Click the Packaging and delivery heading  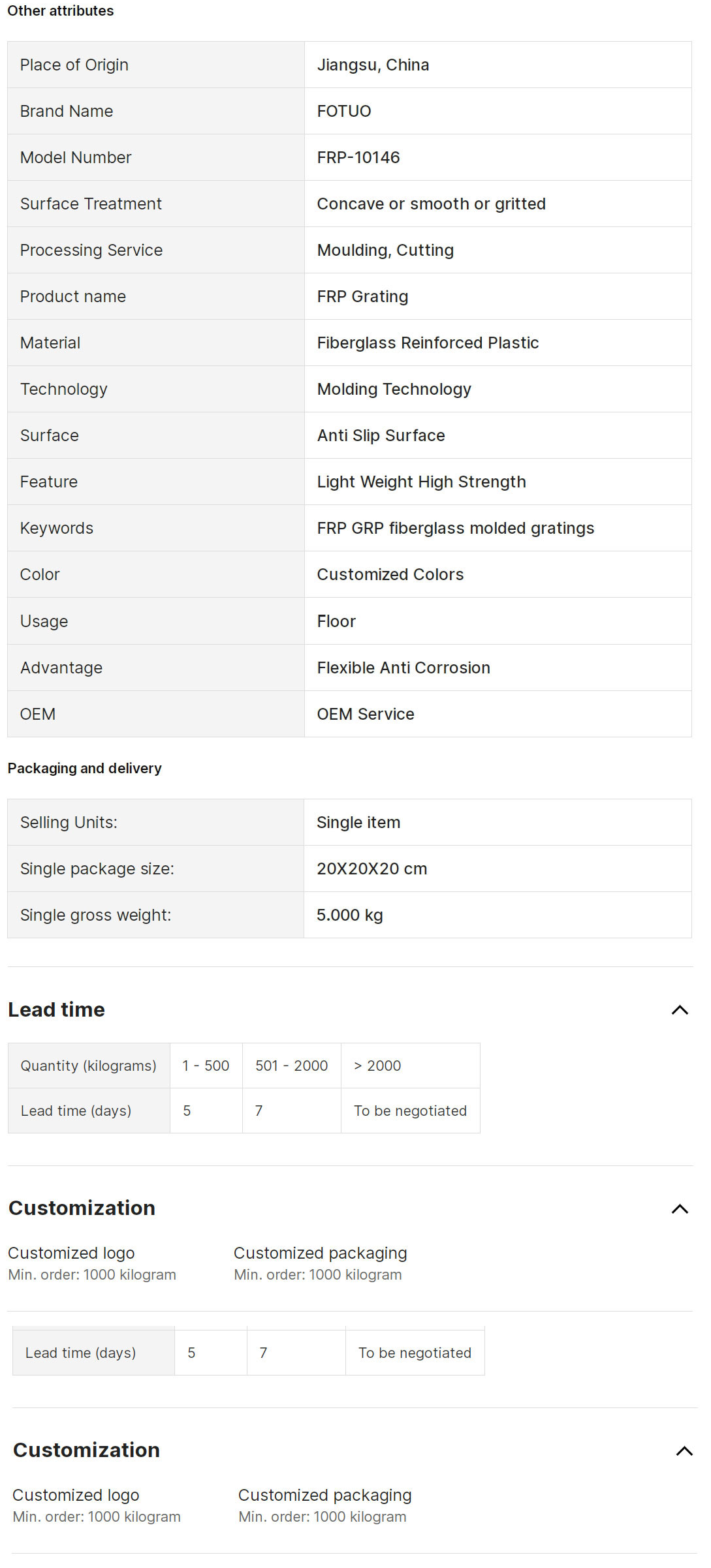[x=84, y=769]
